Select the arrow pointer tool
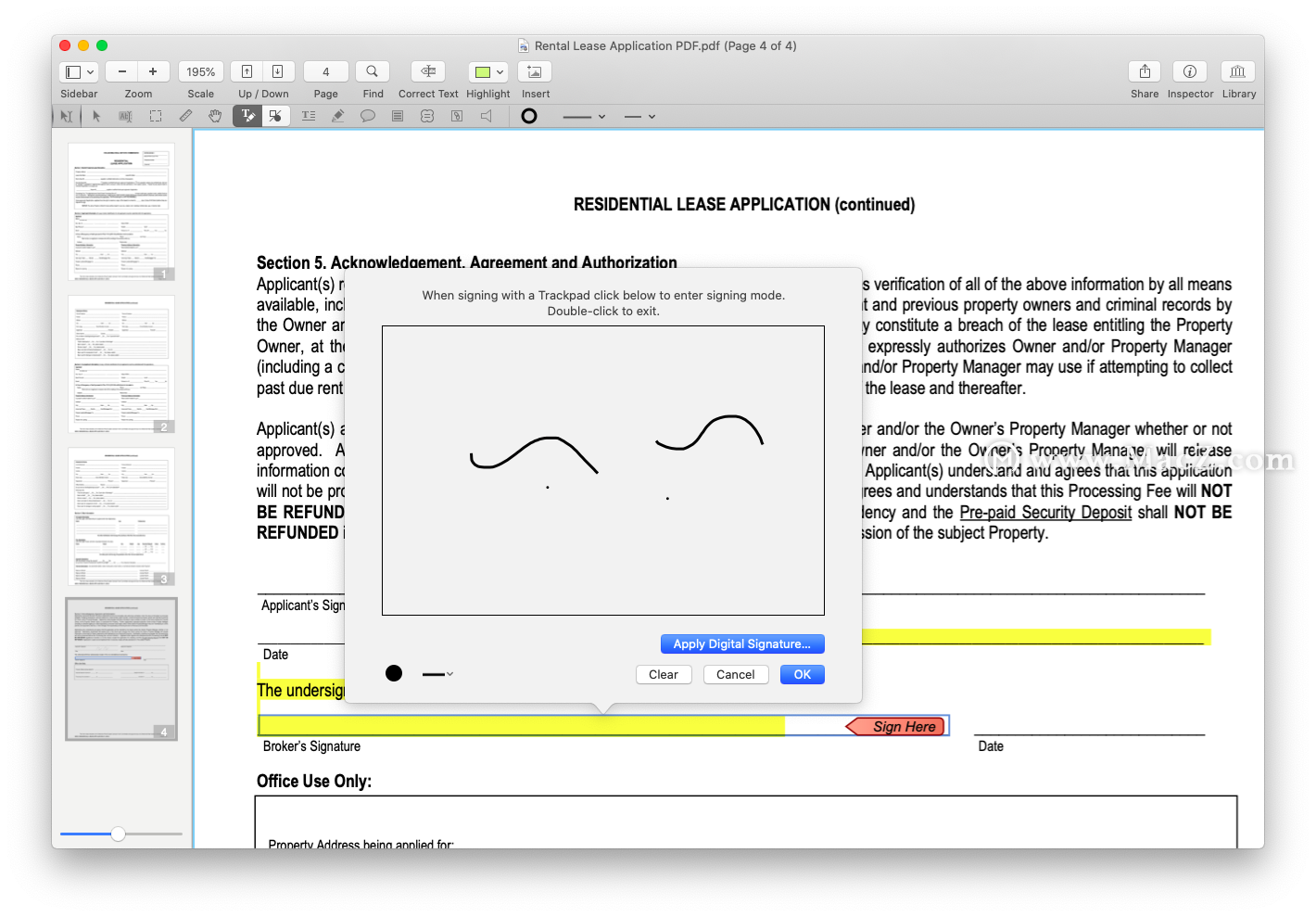 pos(96,116)
